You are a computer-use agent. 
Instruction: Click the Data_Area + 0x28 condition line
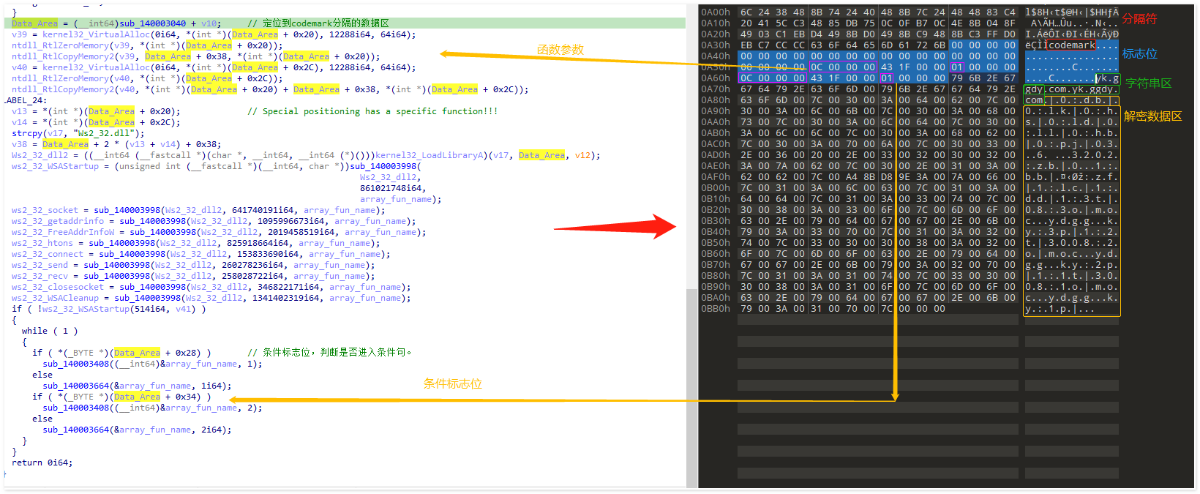(121, 352)
